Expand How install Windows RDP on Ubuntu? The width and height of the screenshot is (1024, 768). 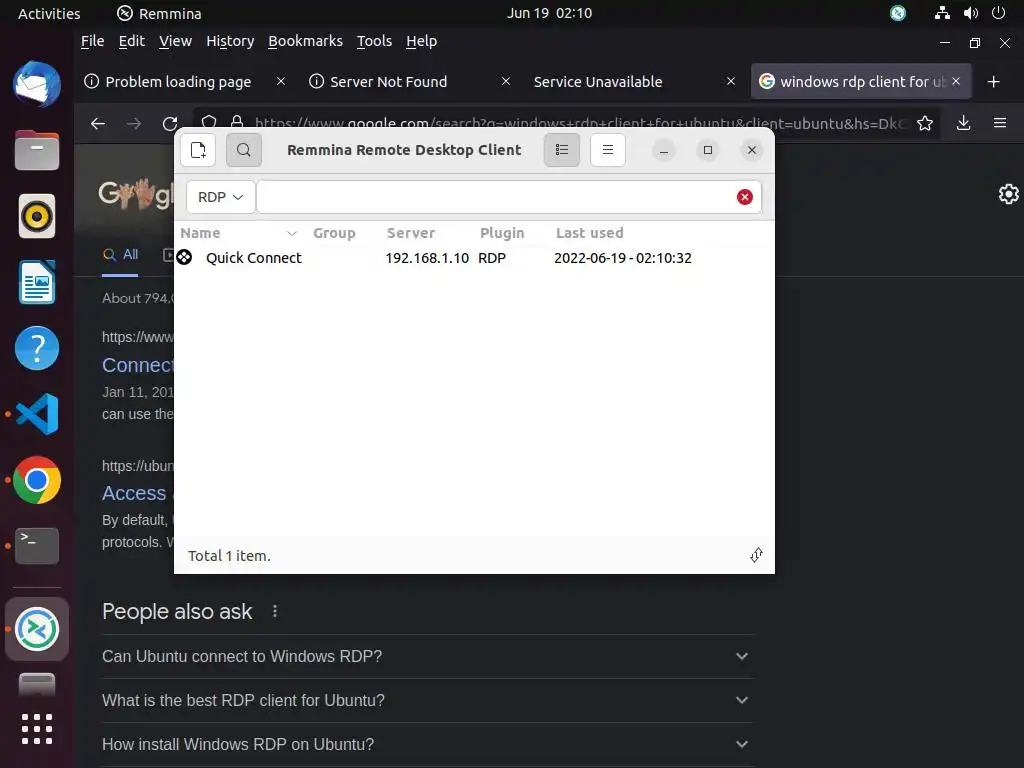[x=428, y=744]
